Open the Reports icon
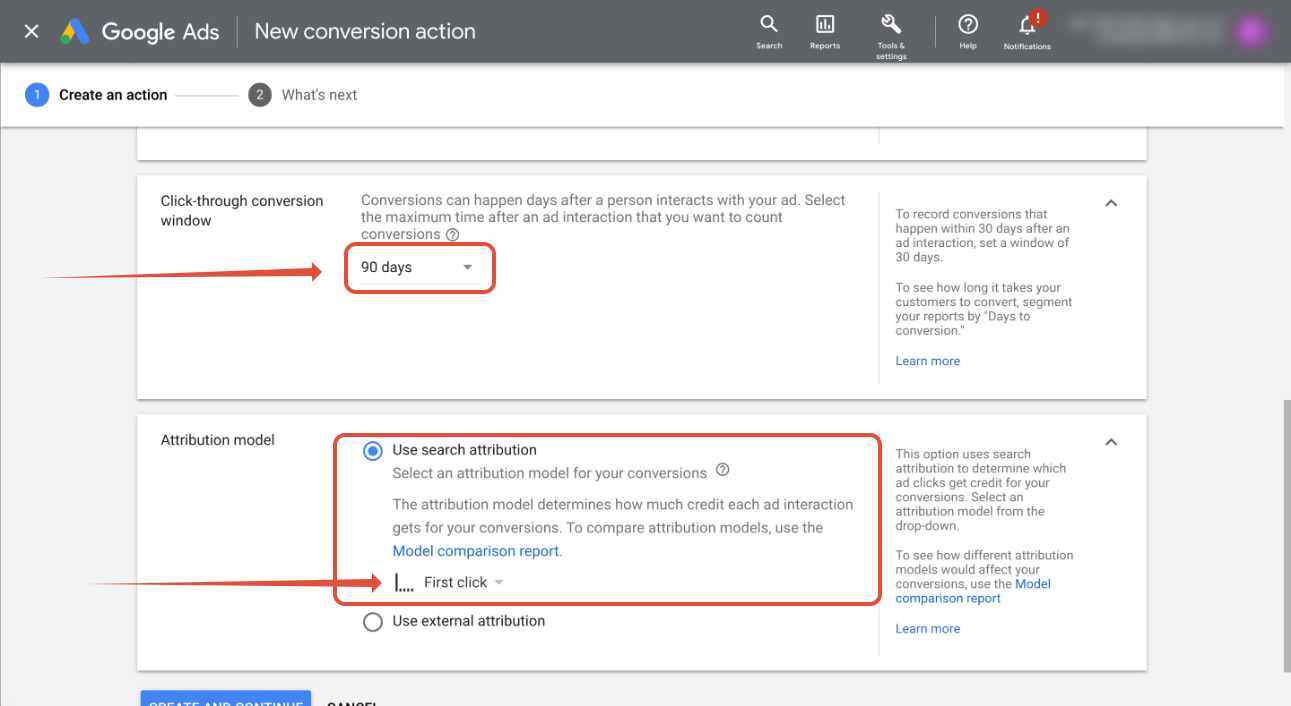Image resolution: width=1291 pixels, height=706 pixels. [x=824, y=31]
